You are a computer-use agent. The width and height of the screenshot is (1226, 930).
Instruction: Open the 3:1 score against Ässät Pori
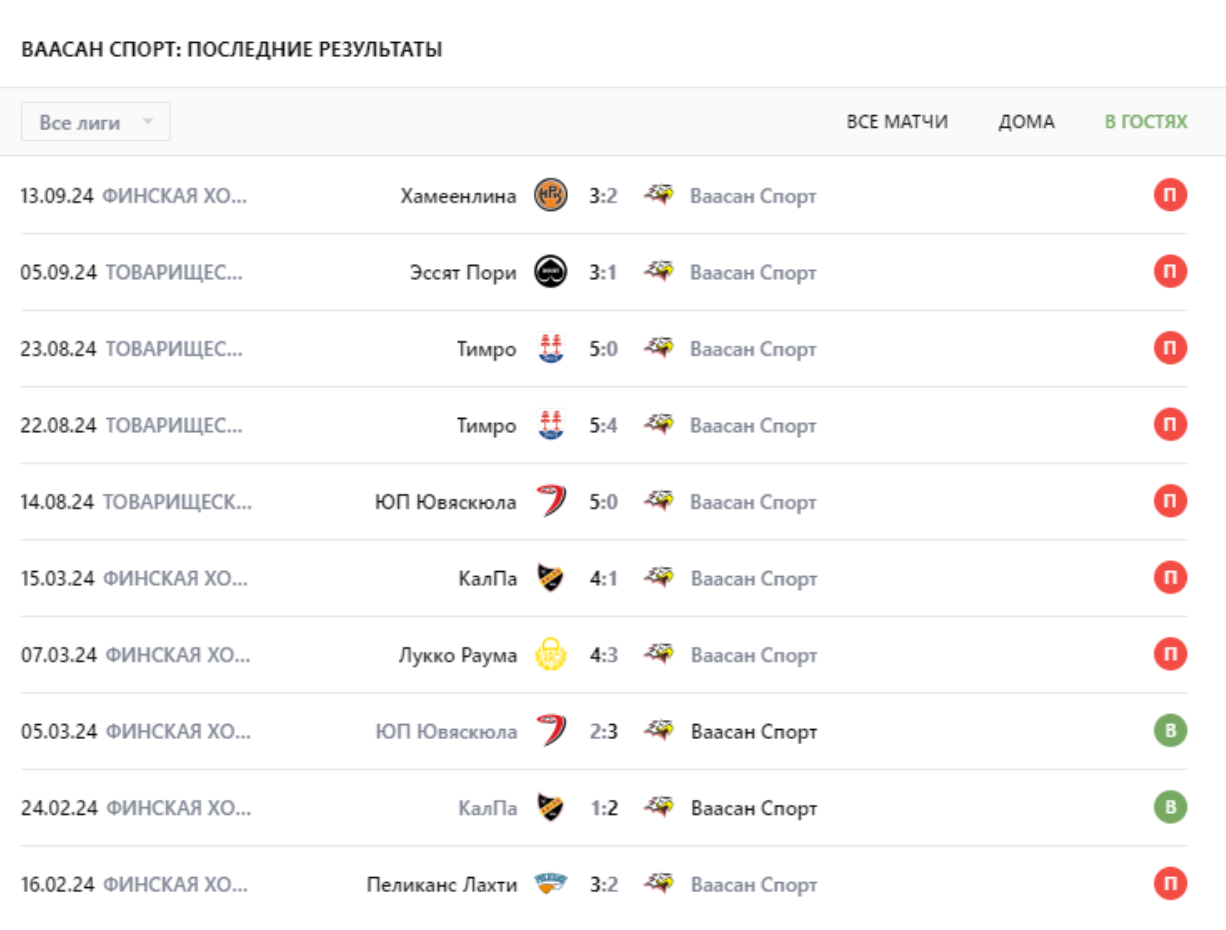point(603,272)
